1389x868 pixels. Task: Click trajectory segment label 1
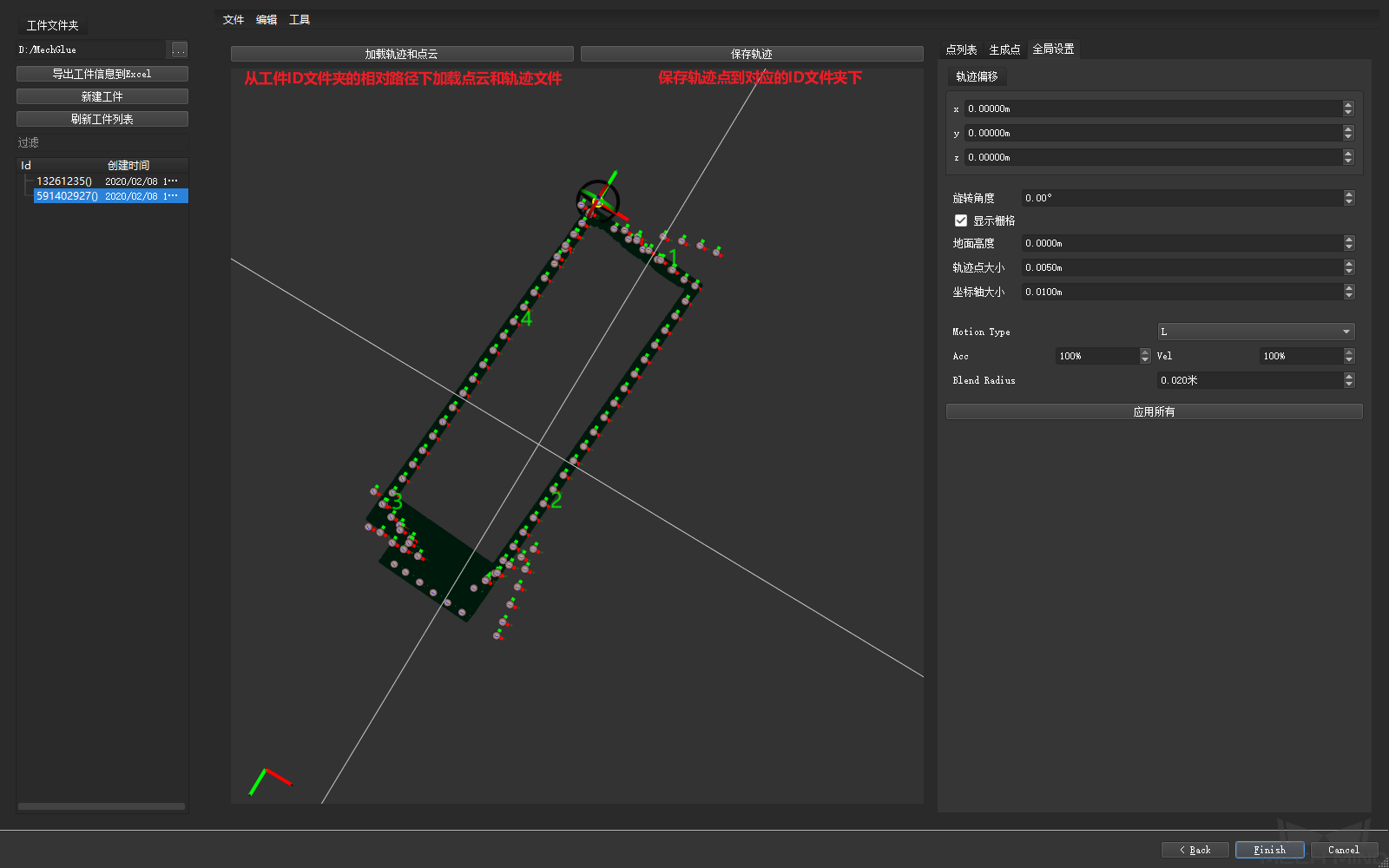coord(673,256)
